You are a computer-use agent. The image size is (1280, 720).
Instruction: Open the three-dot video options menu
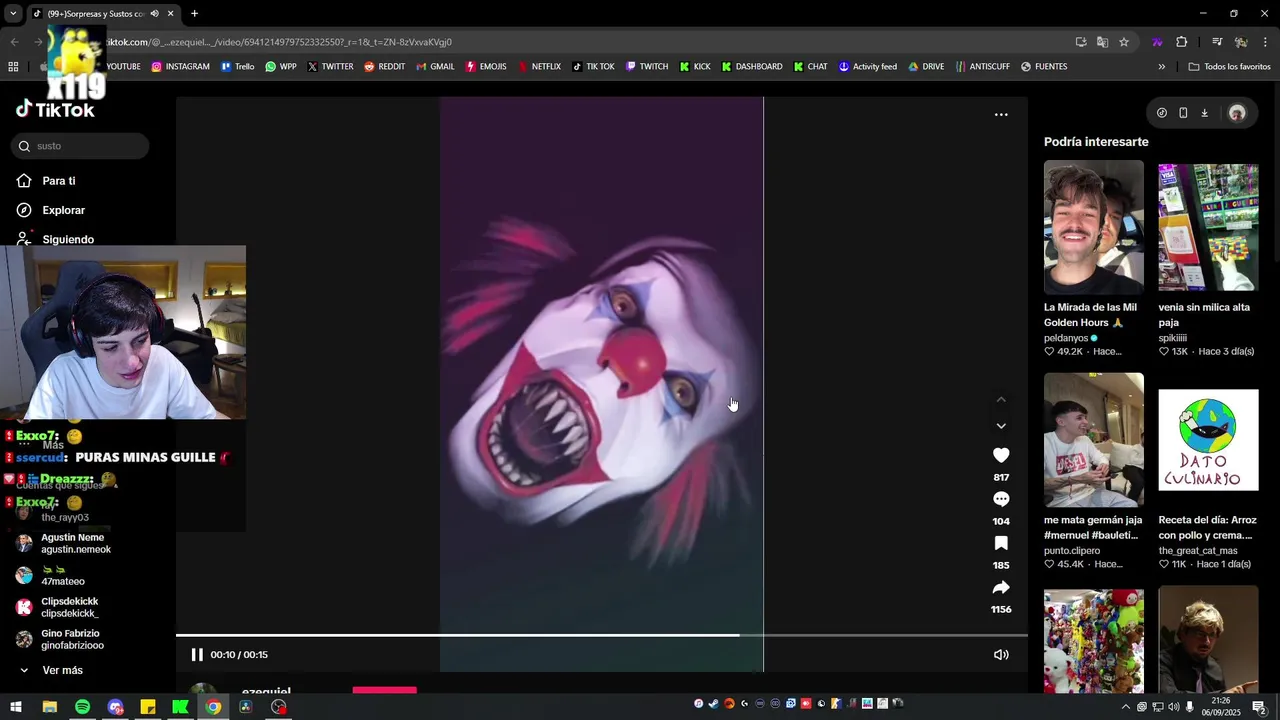(1001, 115)
